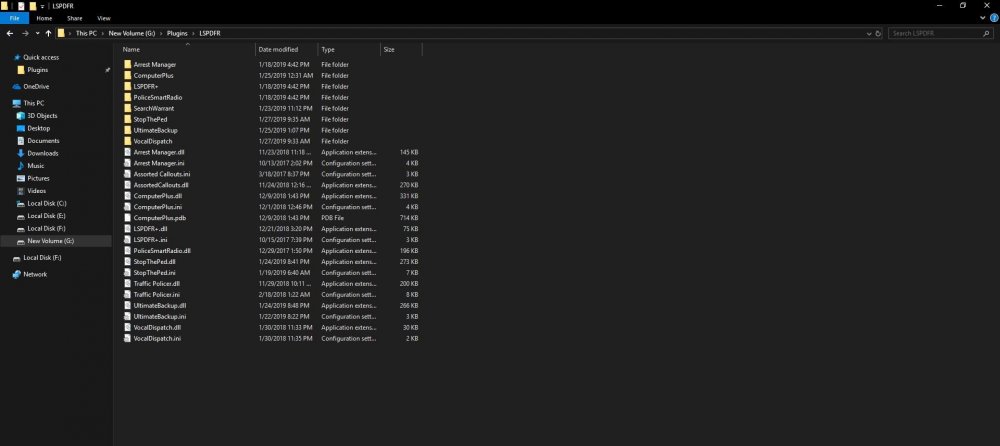This screenshot has width=1000, height=446.
Task: Select the StopThePed.dll file name
Action: pyautogui.click(x=154, y=262)
